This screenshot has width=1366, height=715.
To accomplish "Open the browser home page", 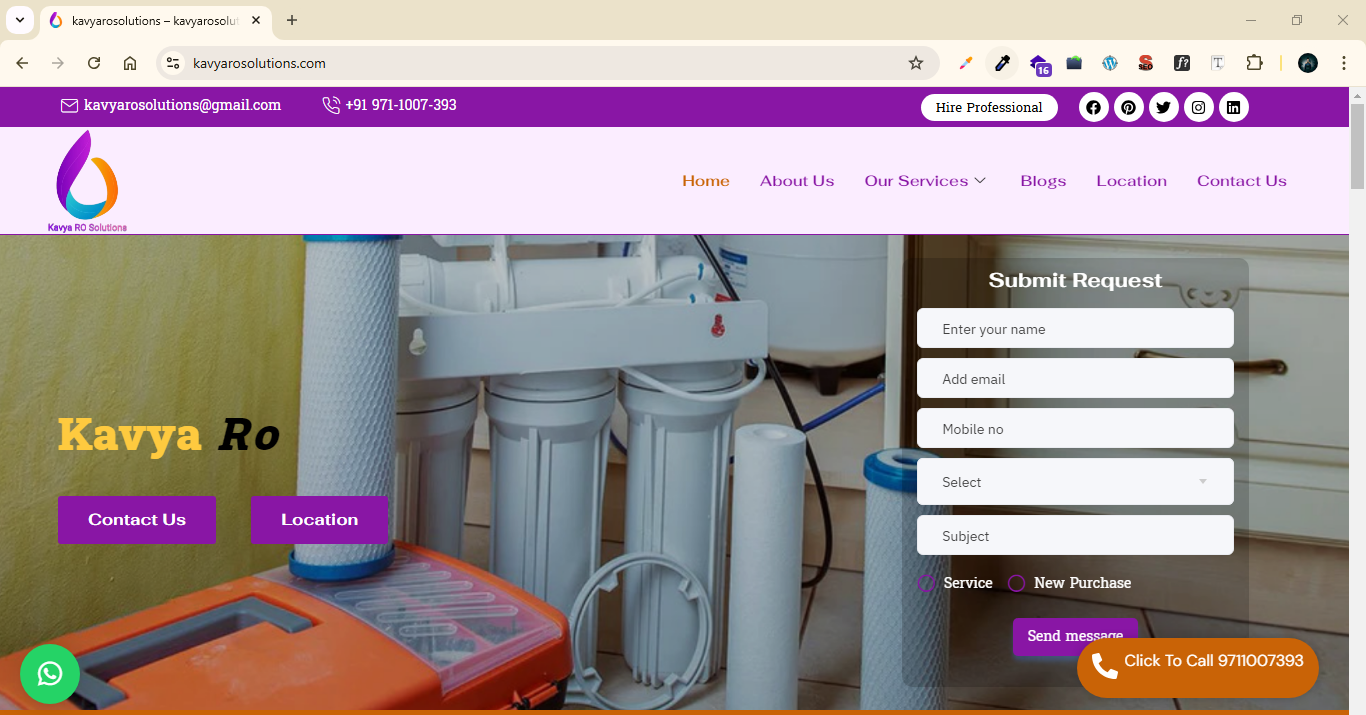I will (x=130, y=63).
